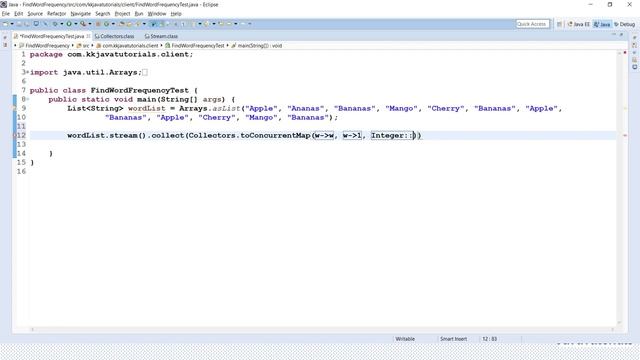Open the Help menu
This screenshot has width=640, height=360.
(176, 13)
